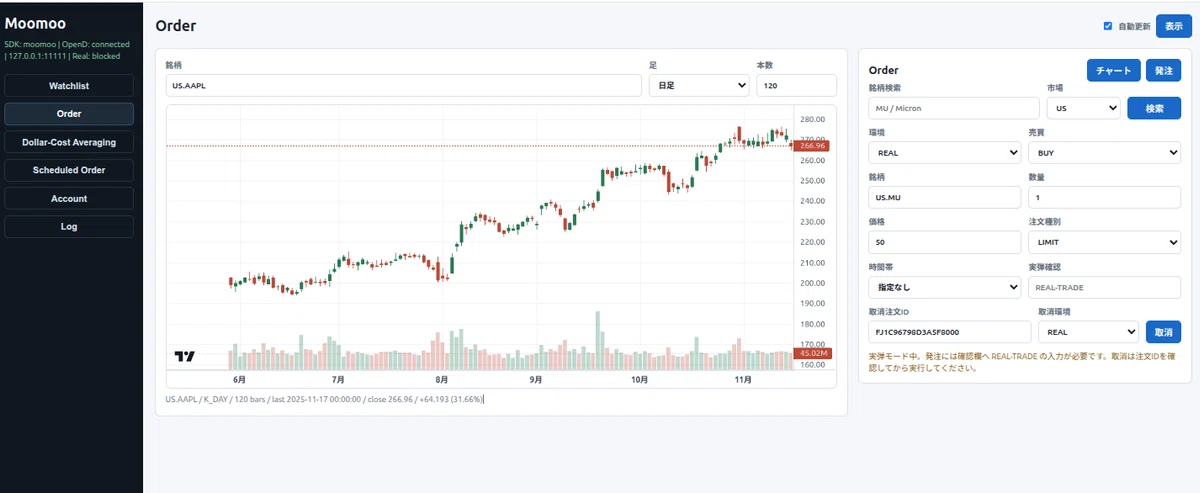The width and height of the screenshot is (1200, 493).
Task: Open the 注文種別 dropdown showing LIMIT
Action: 1104,242
